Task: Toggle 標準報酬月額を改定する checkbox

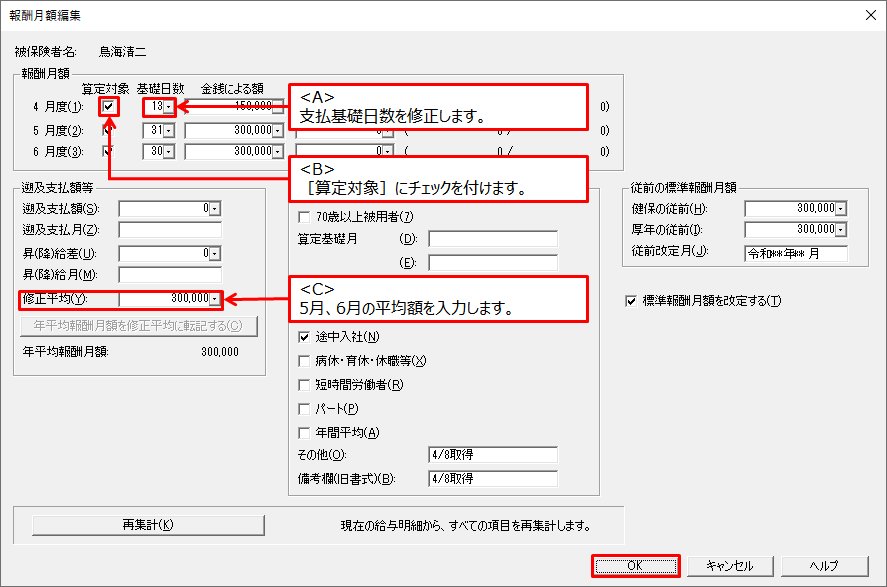Action: [x=631, y=300]
